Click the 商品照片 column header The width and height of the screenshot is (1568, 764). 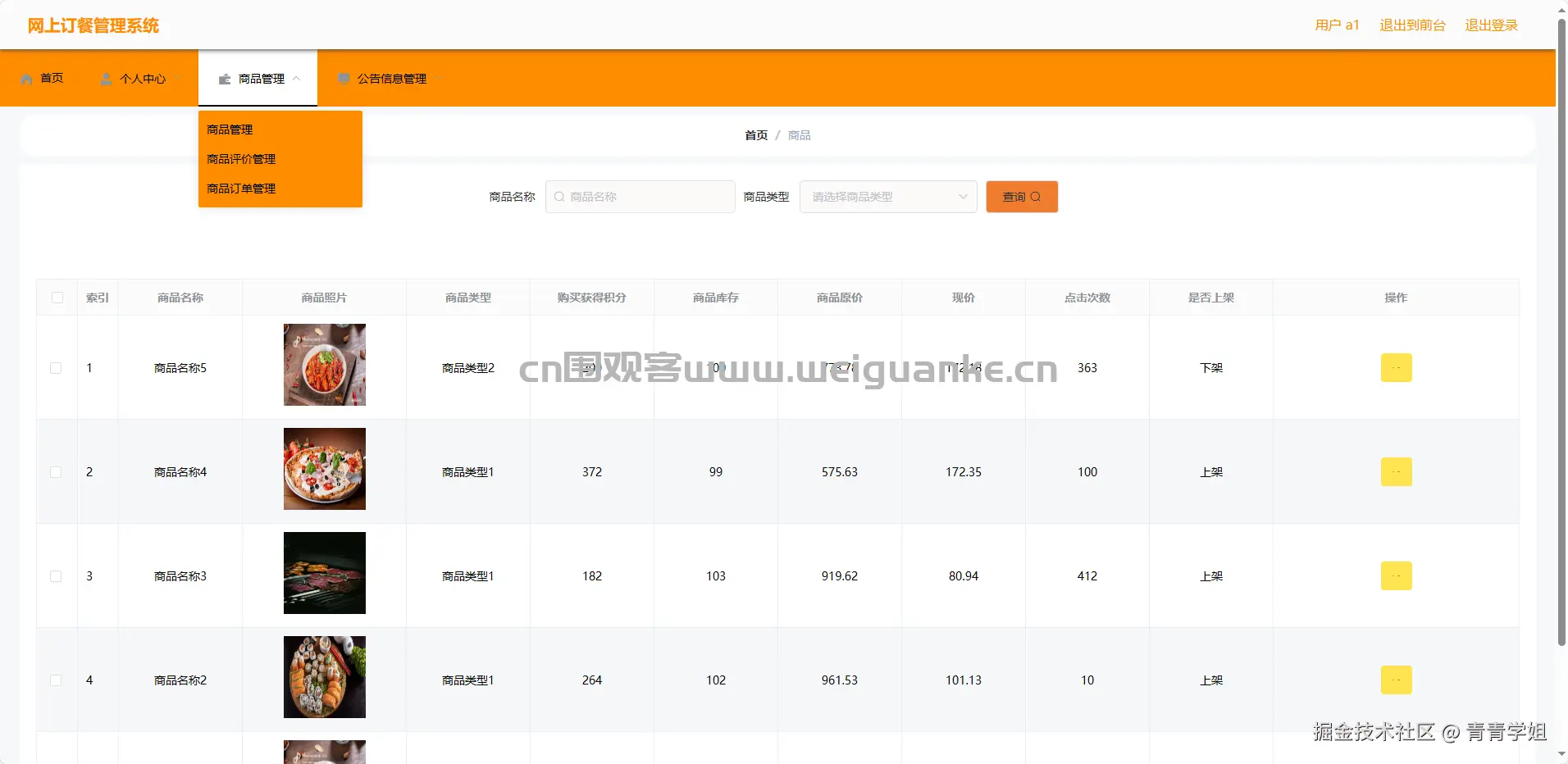(x=324, y=298)
